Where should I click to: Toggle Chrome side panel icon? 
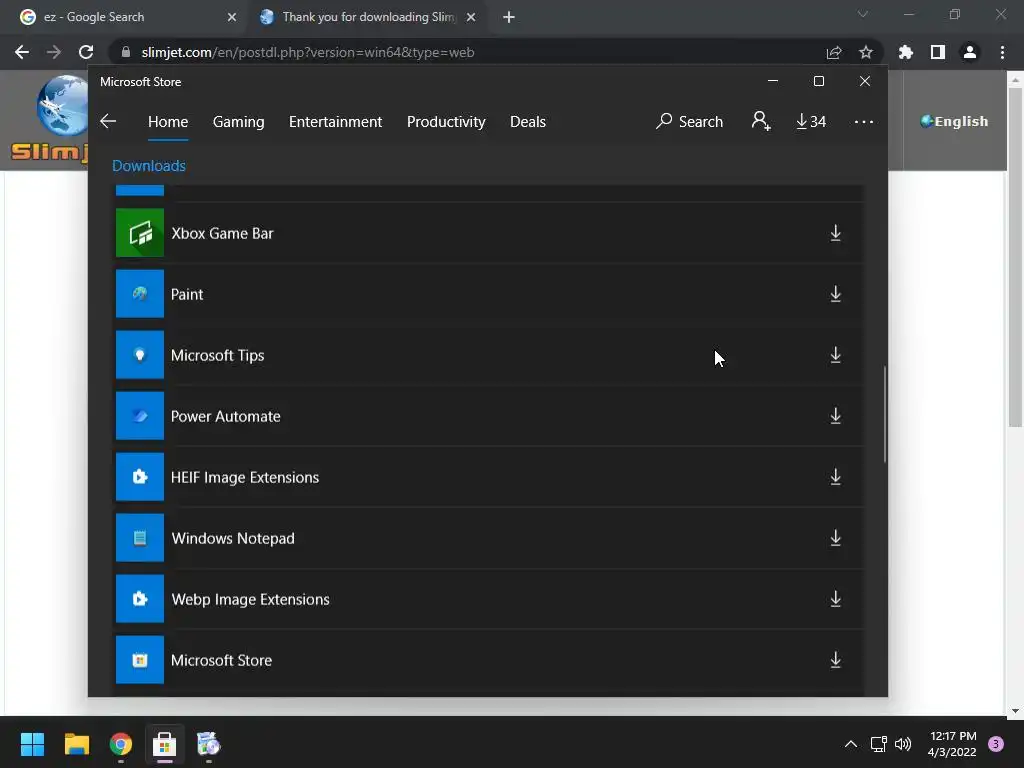pyautogui.click(x=938, y=52)
